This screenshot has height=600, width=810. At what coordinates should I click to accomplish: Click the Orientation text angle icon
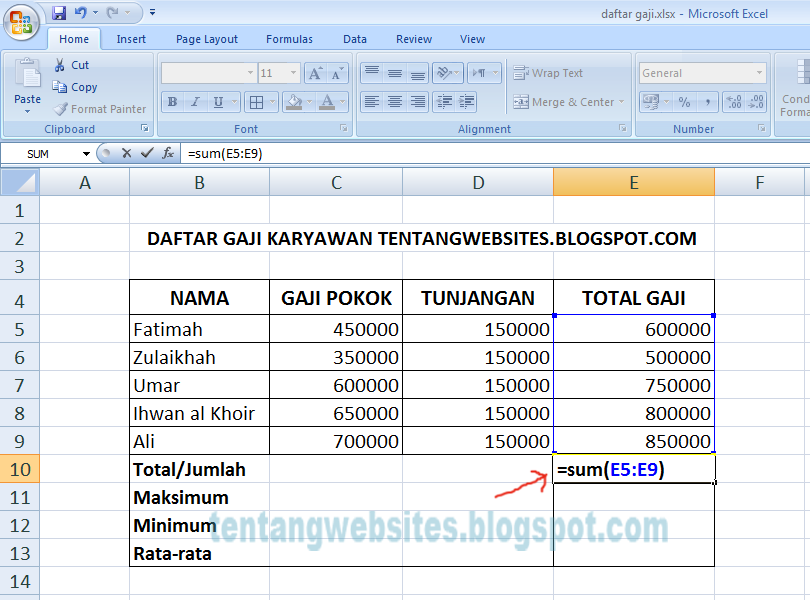click(446, 73)
